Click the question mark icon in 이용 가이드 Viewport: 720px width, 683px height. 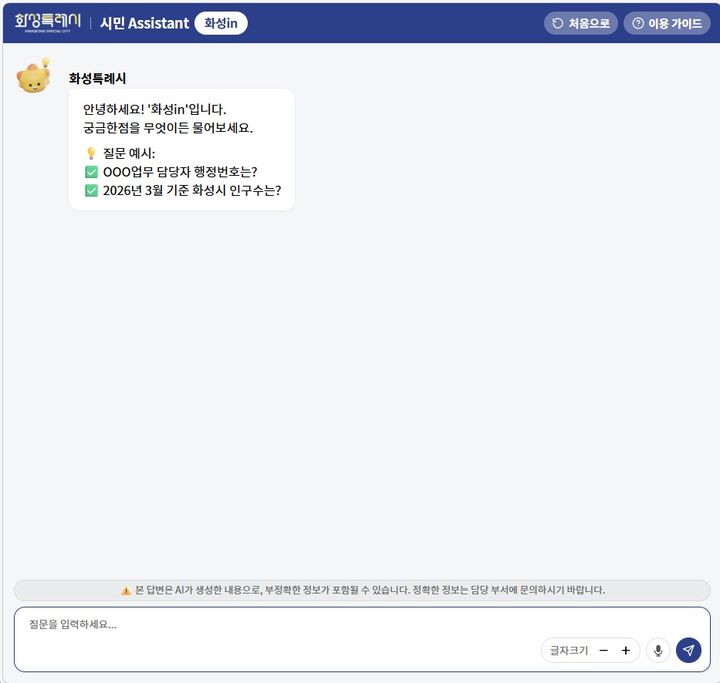tap(638, 23)
